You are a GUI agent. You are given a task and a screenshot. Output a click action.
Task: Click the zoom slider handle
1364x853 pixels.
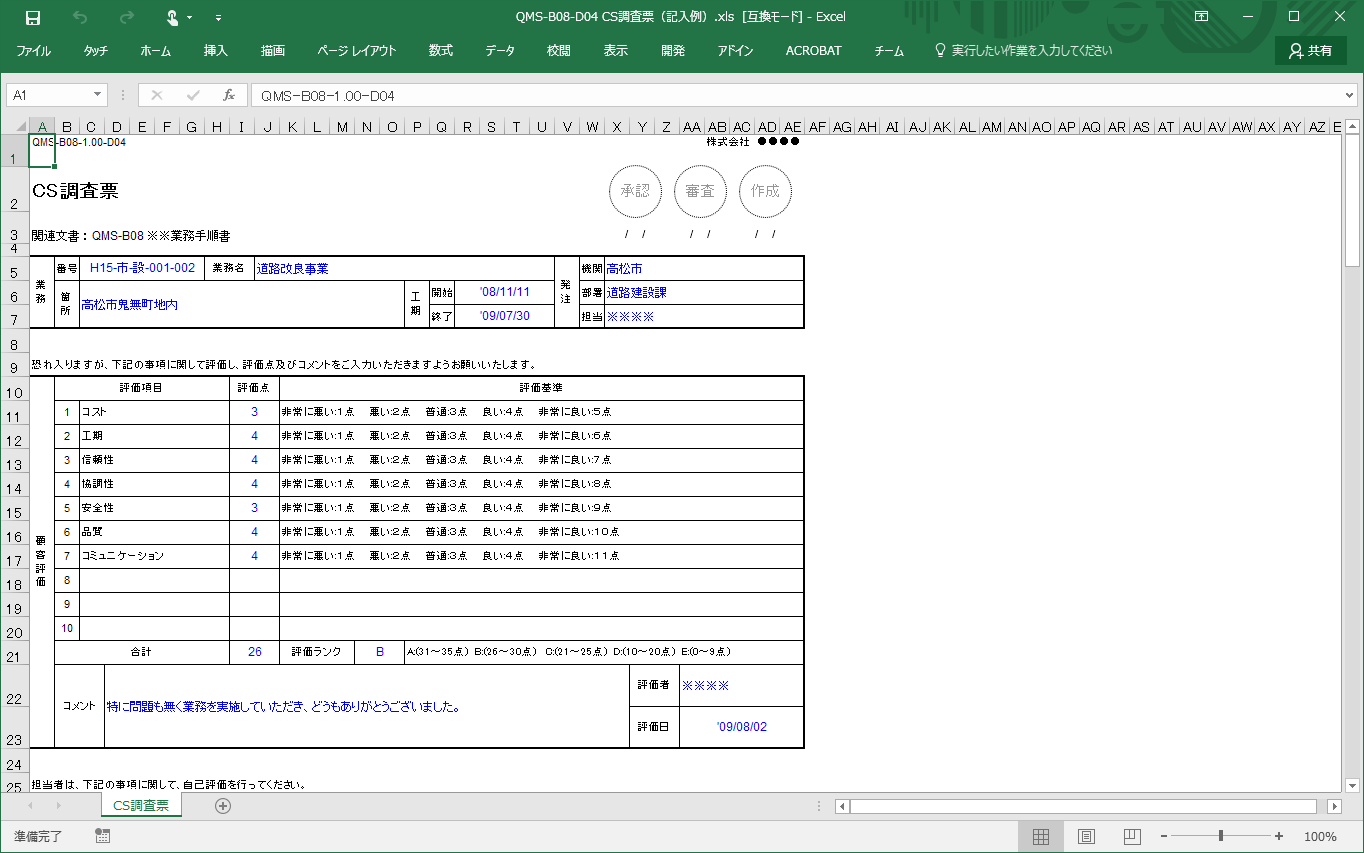(1220, 836)
